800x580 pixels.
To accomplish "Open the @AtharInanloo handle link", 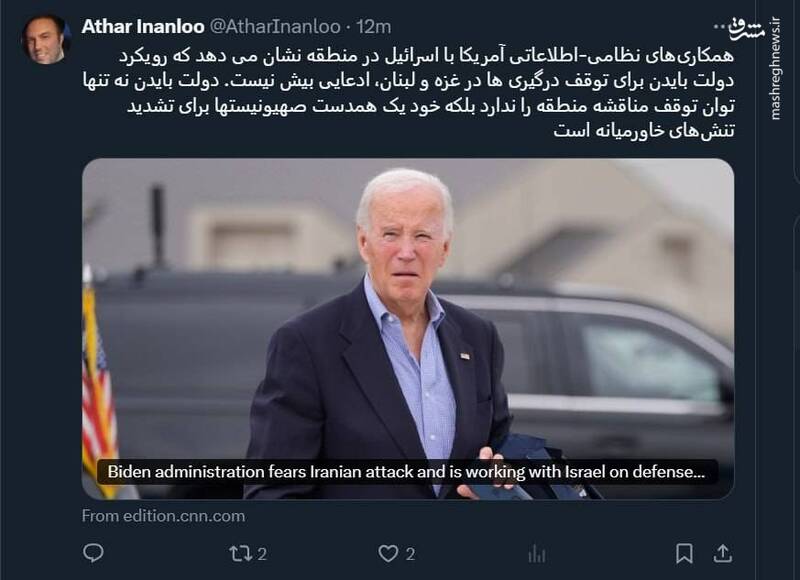I will [275, 27].
